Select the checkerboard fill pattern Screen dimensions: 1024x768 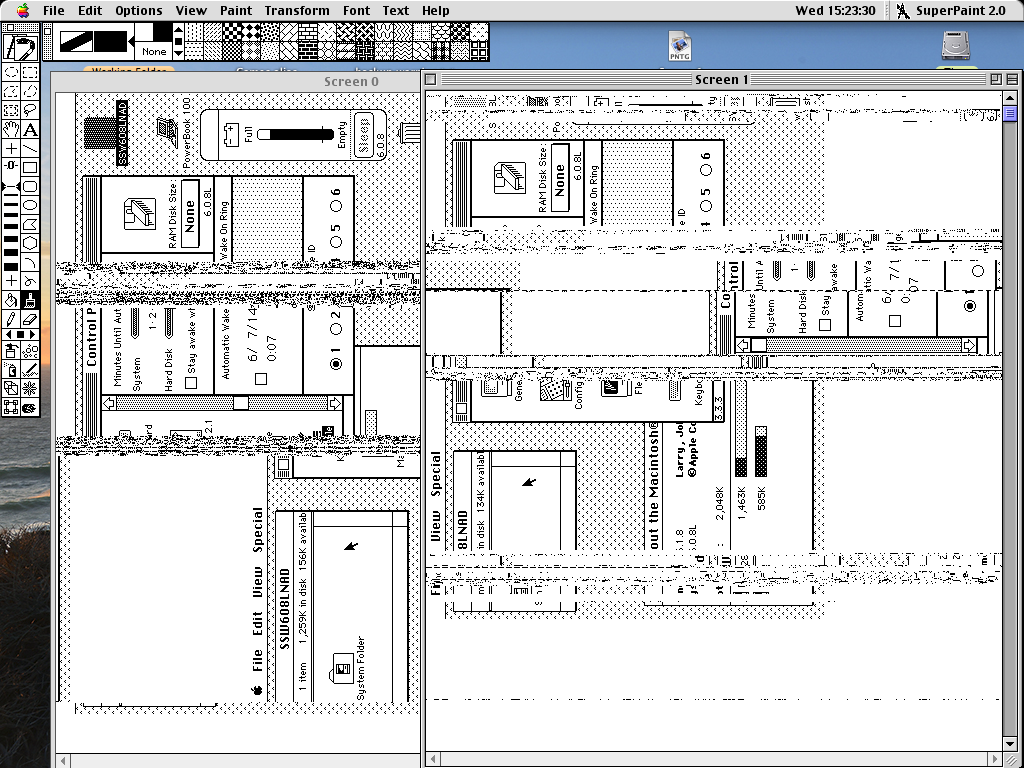click(232, 31)
